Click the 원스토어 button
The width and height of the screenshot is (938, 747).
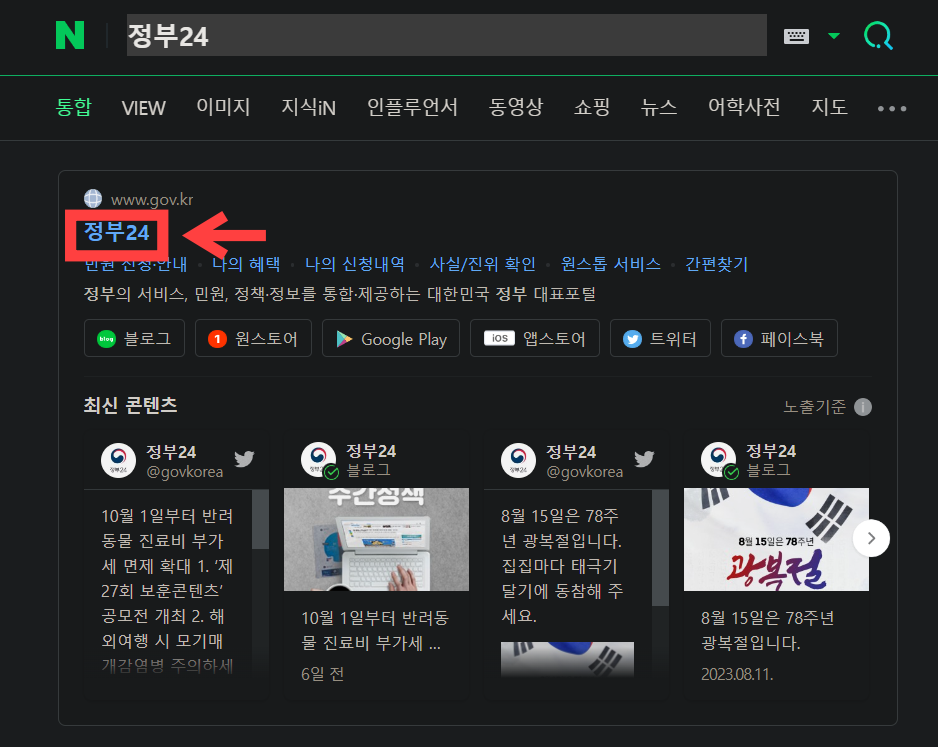[253, 339]
